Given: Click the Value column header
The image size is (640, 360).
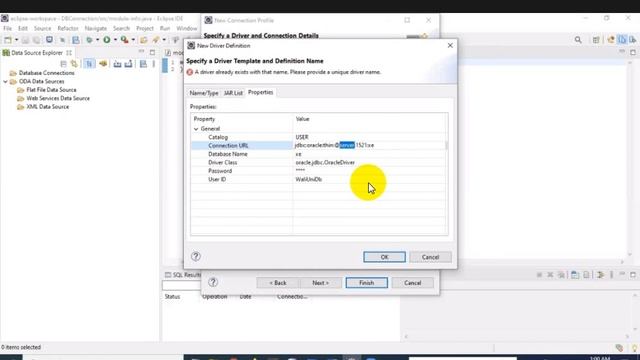Looking at the screenshot, I should [x=302, y=119].
